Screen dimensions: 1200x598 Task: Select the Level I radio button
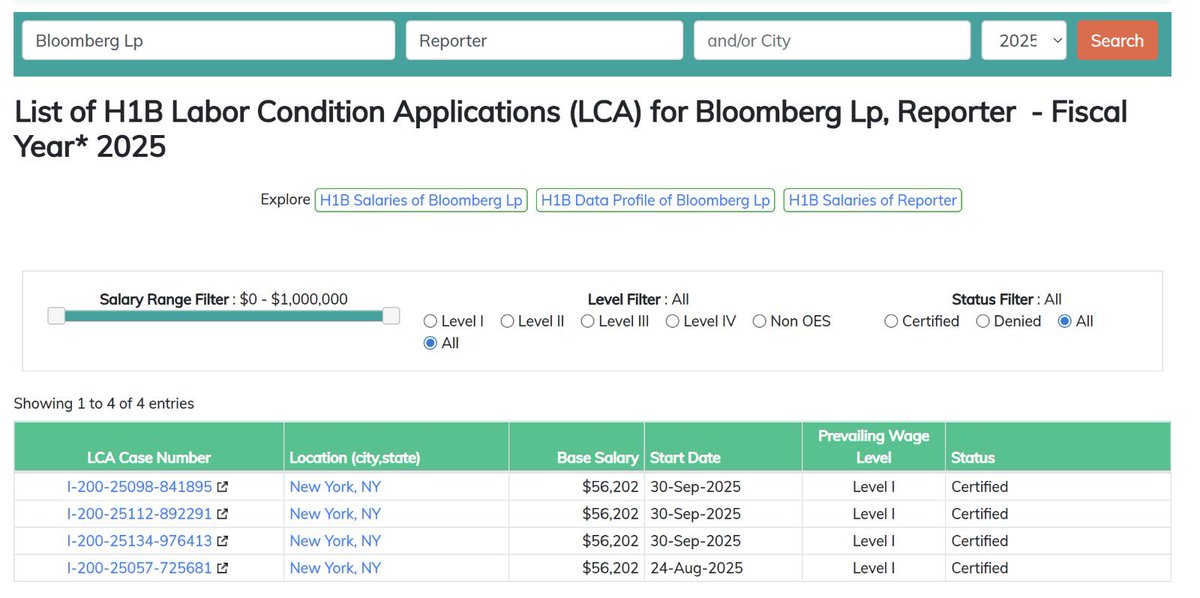click(x=431, y=321)
